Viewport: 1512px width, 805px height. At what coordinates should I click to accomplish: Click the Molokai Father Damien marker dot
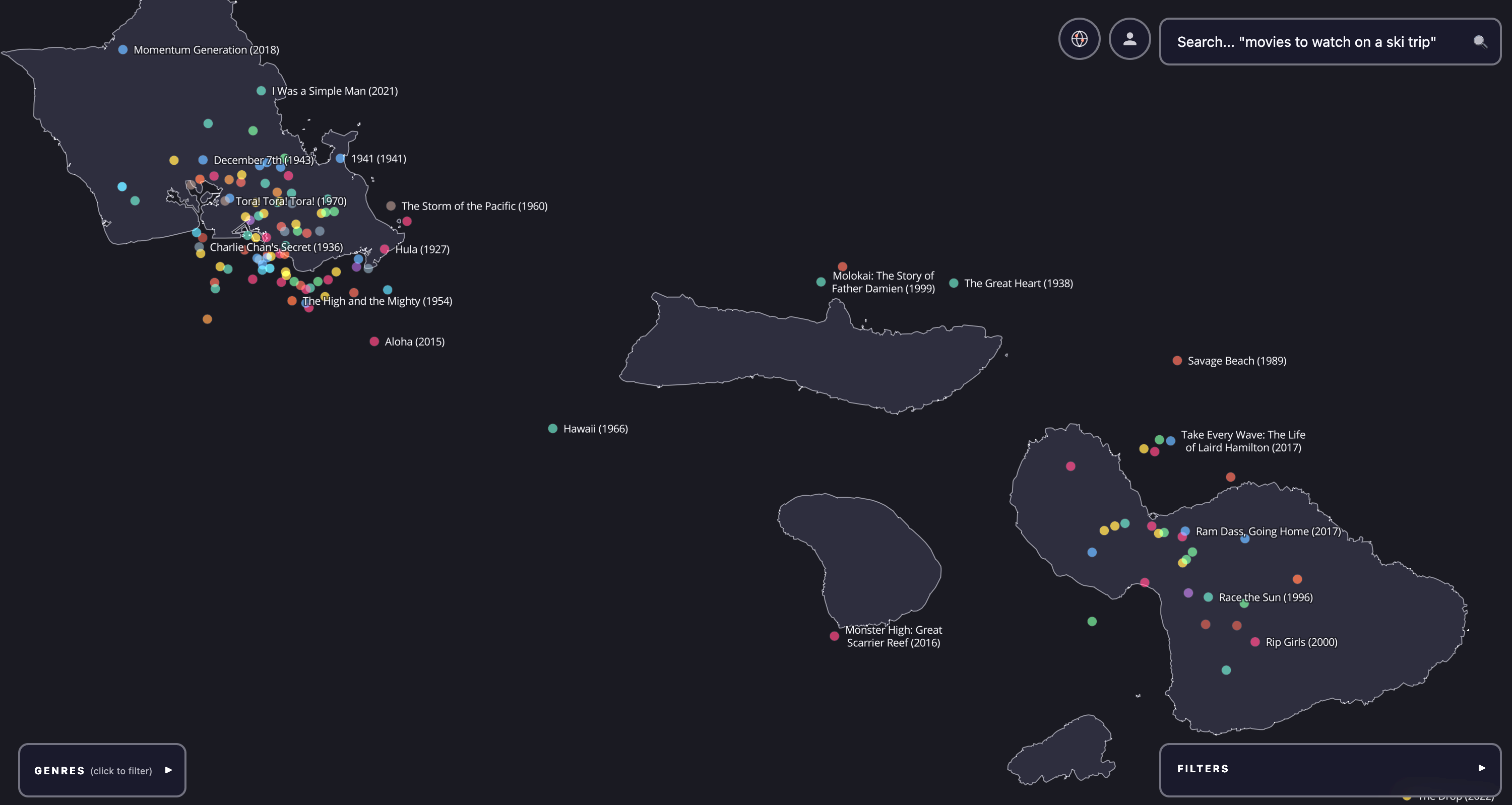pos(821,282)
